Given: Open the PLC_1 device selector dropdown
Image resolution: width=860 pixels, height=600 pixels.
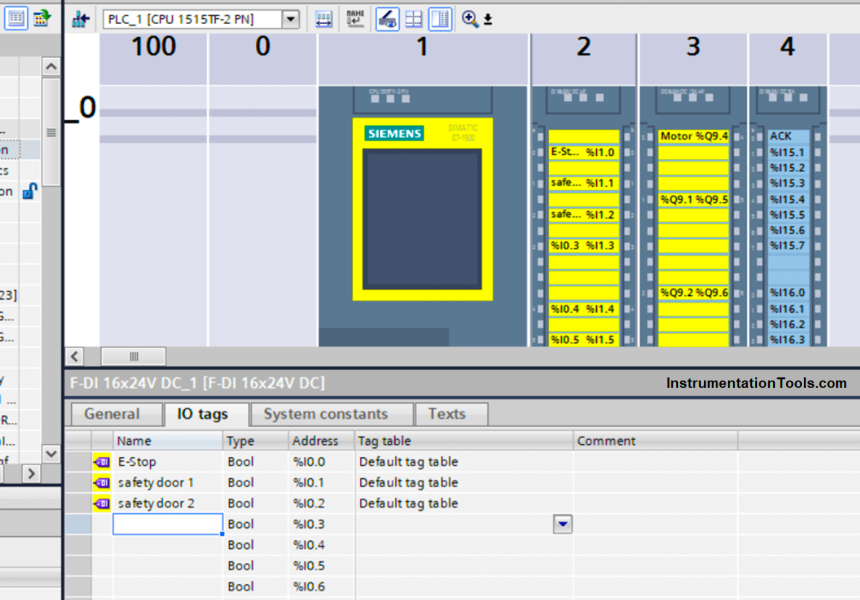Looking at the screenshot, I should (291, 19).
